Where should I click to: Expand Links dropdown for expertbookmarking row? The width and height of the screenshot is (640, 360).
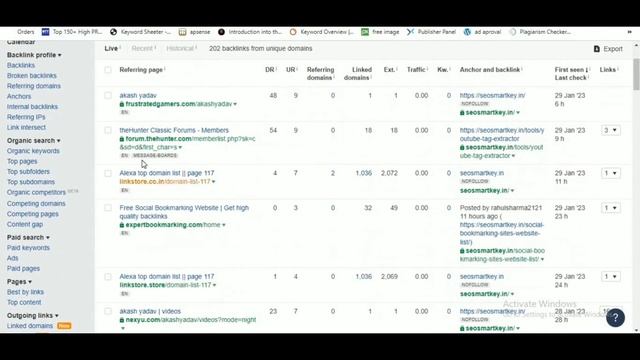611,208
